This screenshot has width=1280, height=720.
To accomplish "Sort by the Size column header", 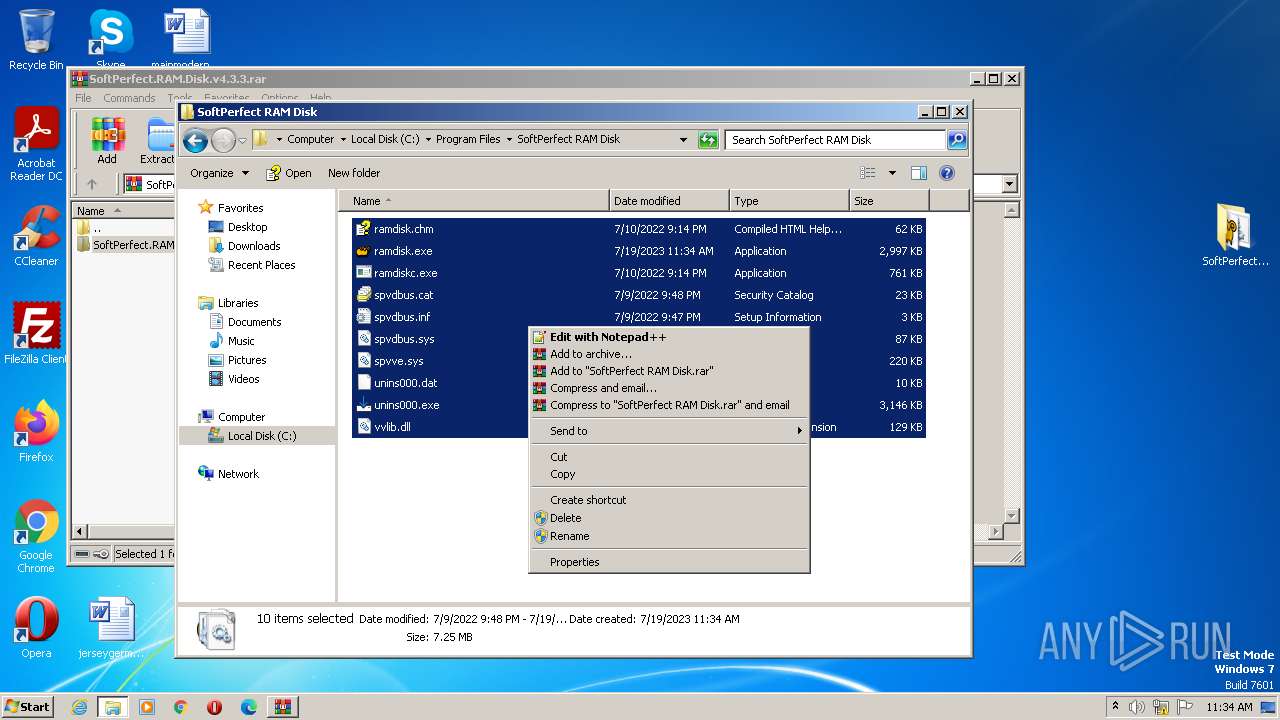I will coord(887,201).
